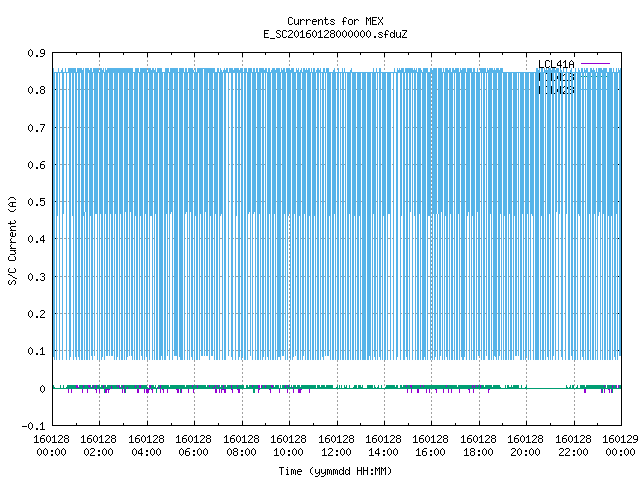This screenshot has height=480, width=640.
Task: Select the '160128 12:00' x-axis tick label
Action: pos(336,446)
